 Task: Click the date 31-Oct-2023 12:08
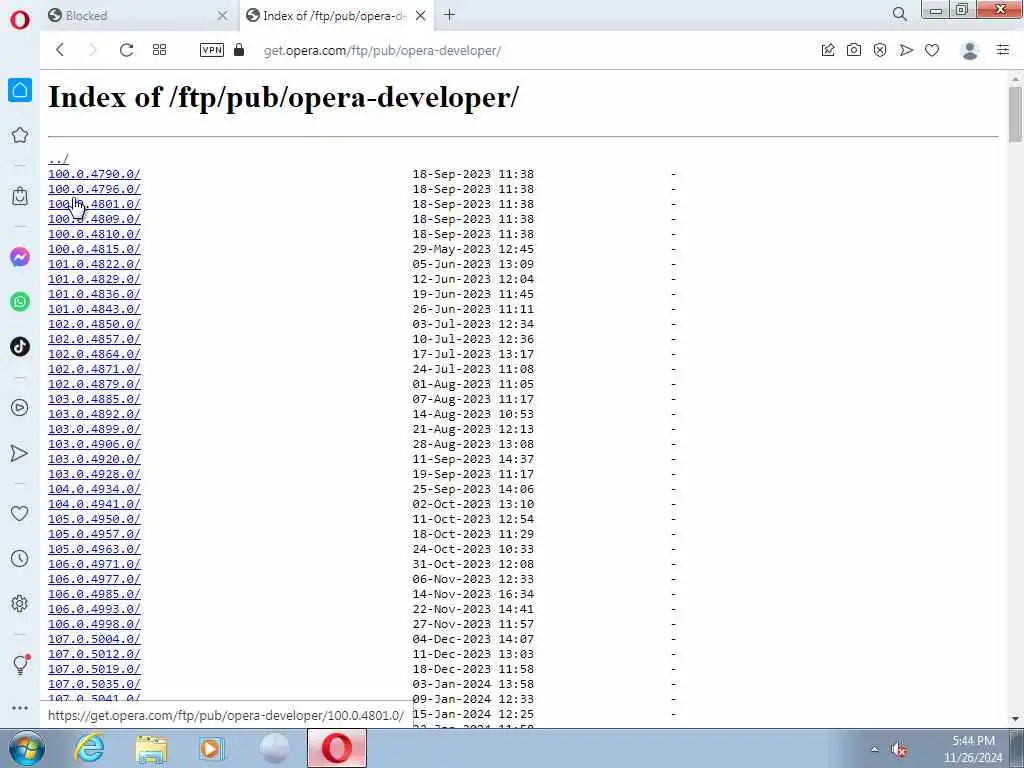tap(473, 564)
